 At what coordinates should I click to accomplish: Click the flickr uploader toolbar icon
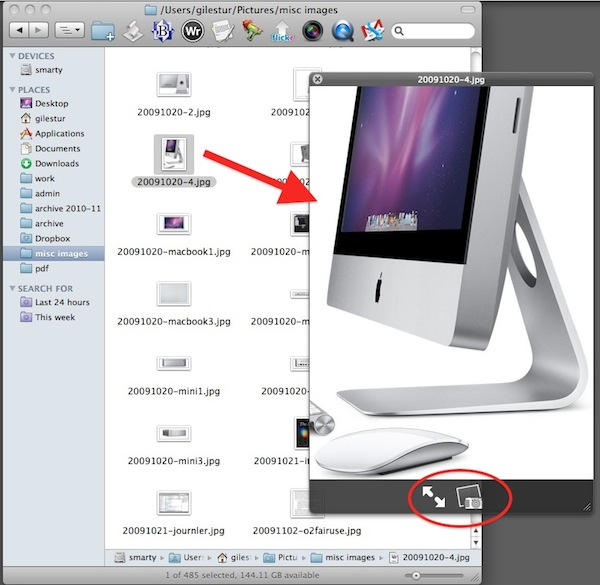[x=282, y=31]
